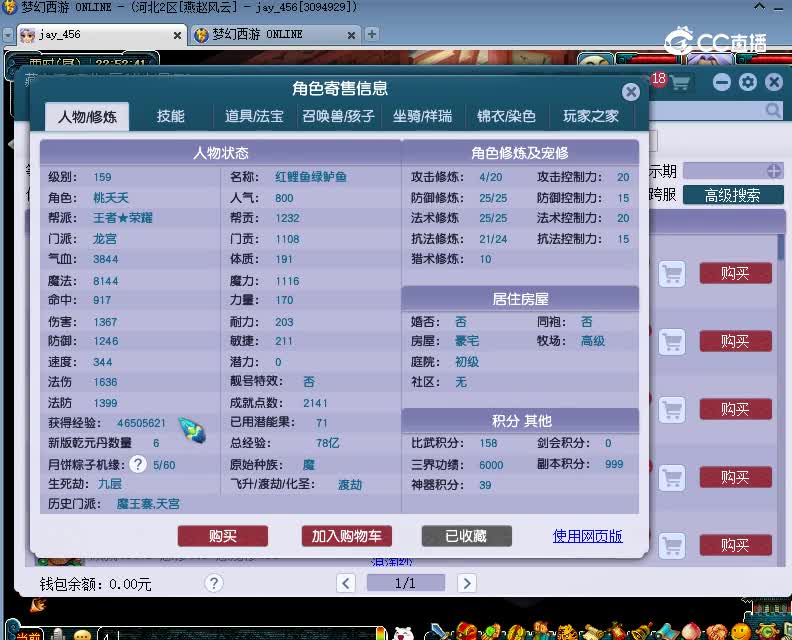792x640 pixels.
Task: Click the blue map scroll icon in toolbar
Action: [667, 632]
